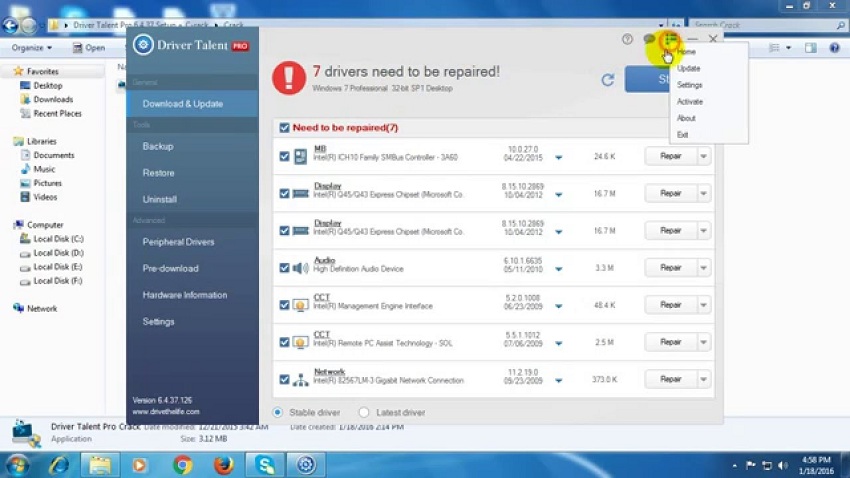
Task: Choose Update from the dropdown menu
Action: point(688,68)
